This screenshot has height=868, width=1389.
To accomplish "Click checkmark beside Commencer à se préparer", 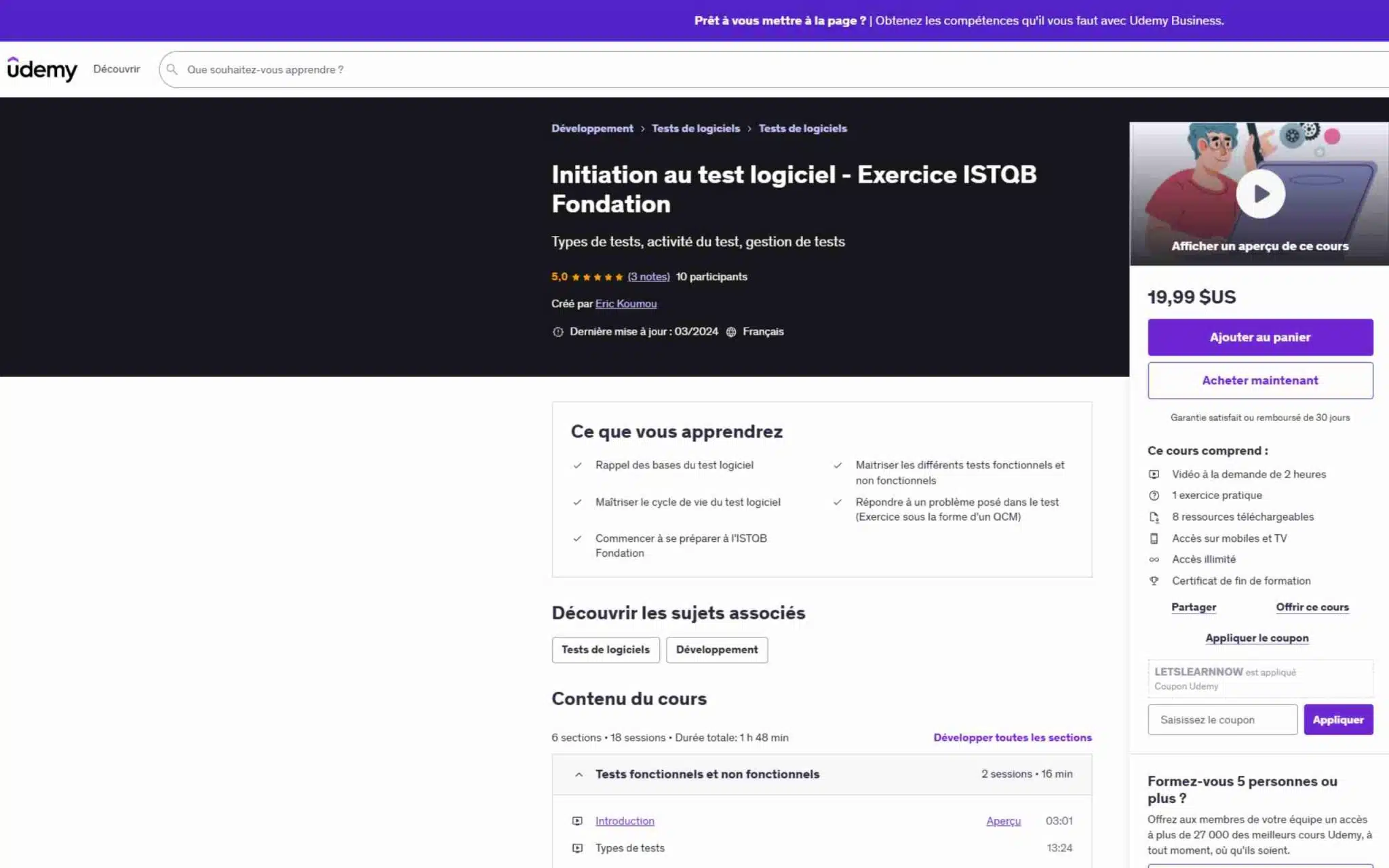I will pos(577,538).
